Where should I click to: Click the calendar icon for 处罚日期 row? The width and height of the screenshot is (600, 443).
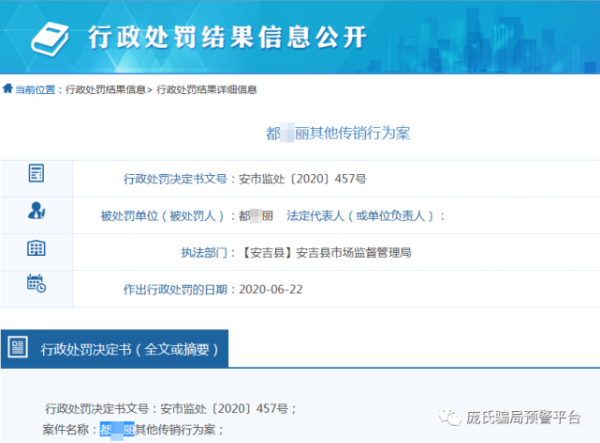pos(37,287)
